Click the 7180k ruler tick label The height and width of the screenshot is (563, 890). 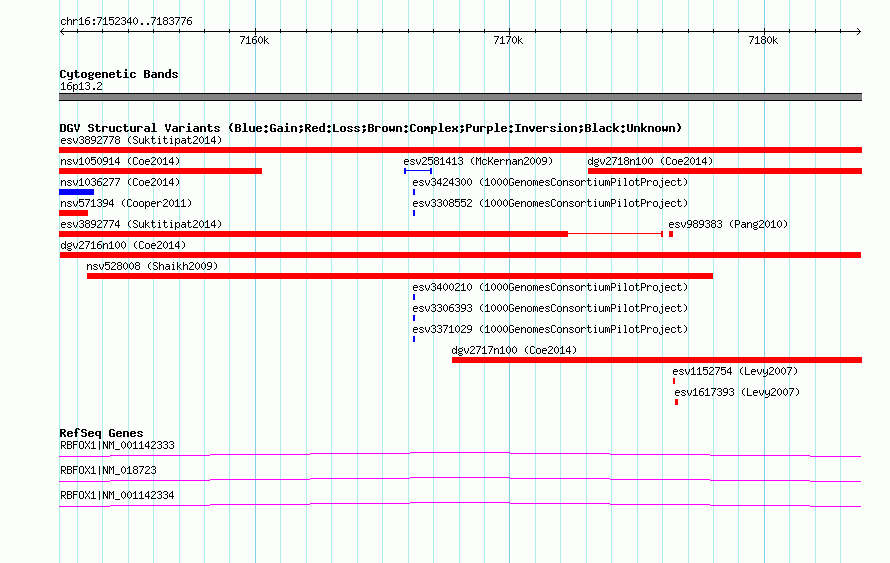click(763, 40)
